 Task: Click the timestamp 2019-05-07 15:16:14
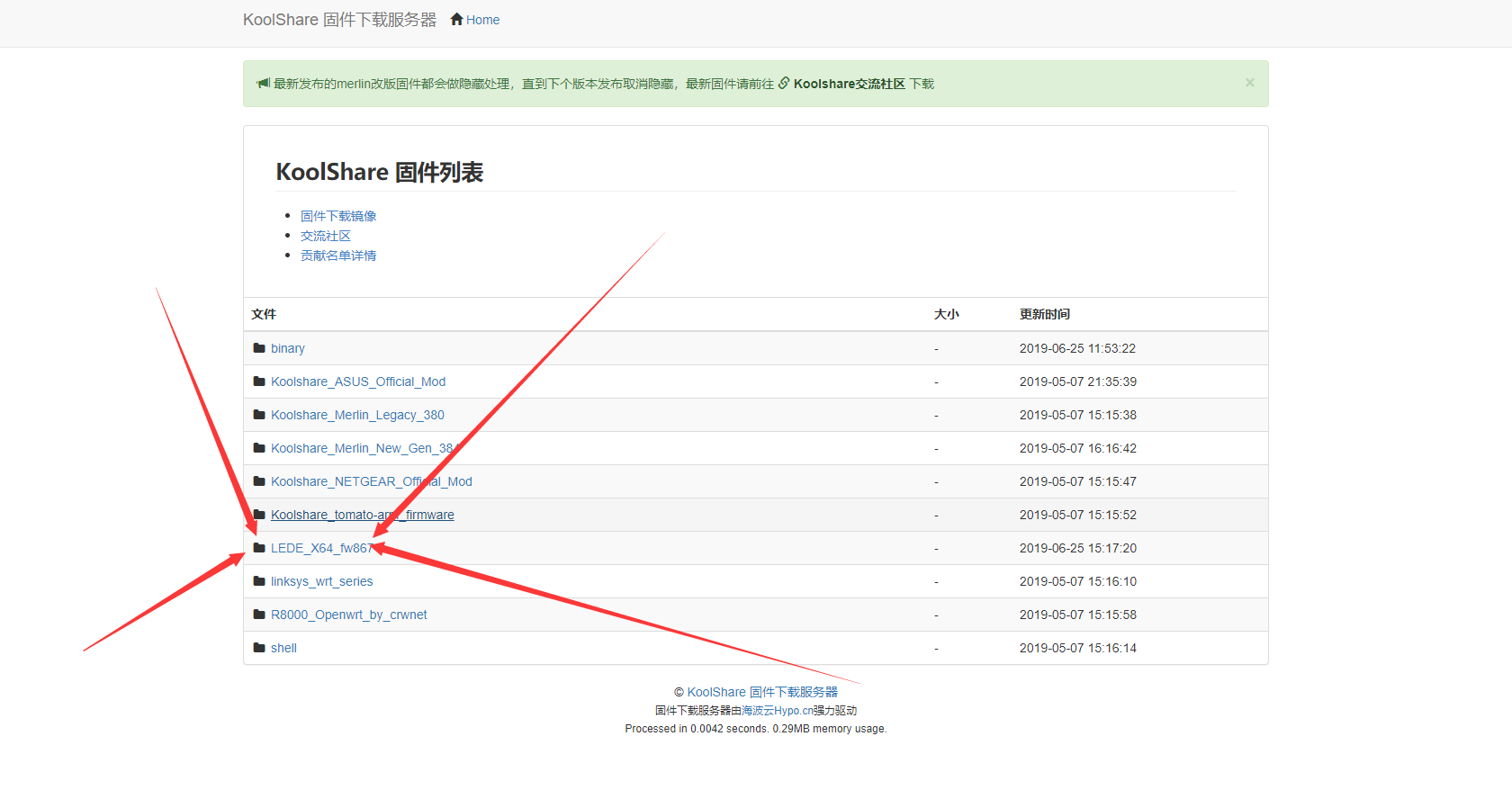tap(1078, 648)
